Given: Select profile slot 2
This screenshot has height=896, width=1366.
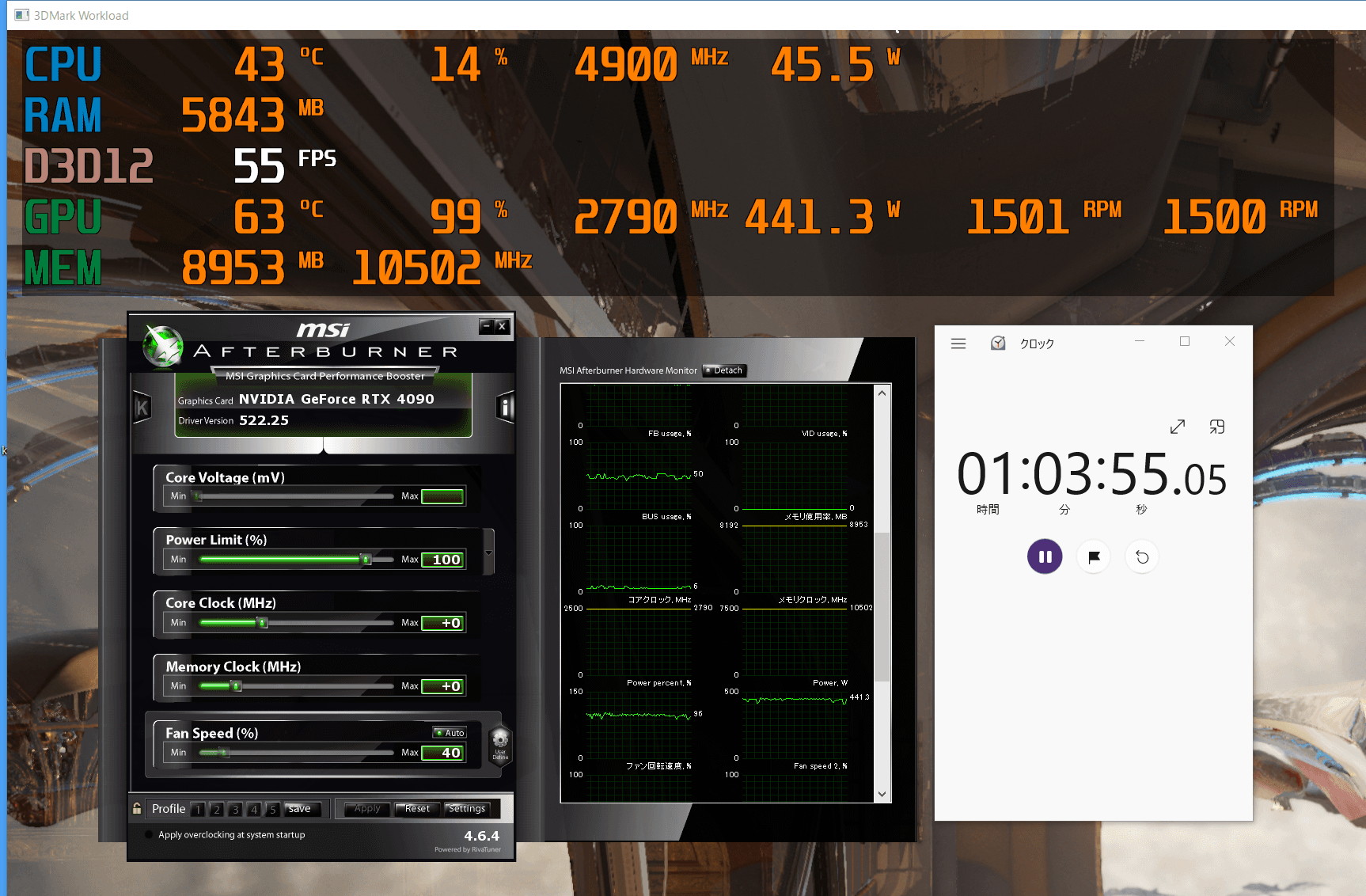Looking at the screenshot, I should click(216, 809).
